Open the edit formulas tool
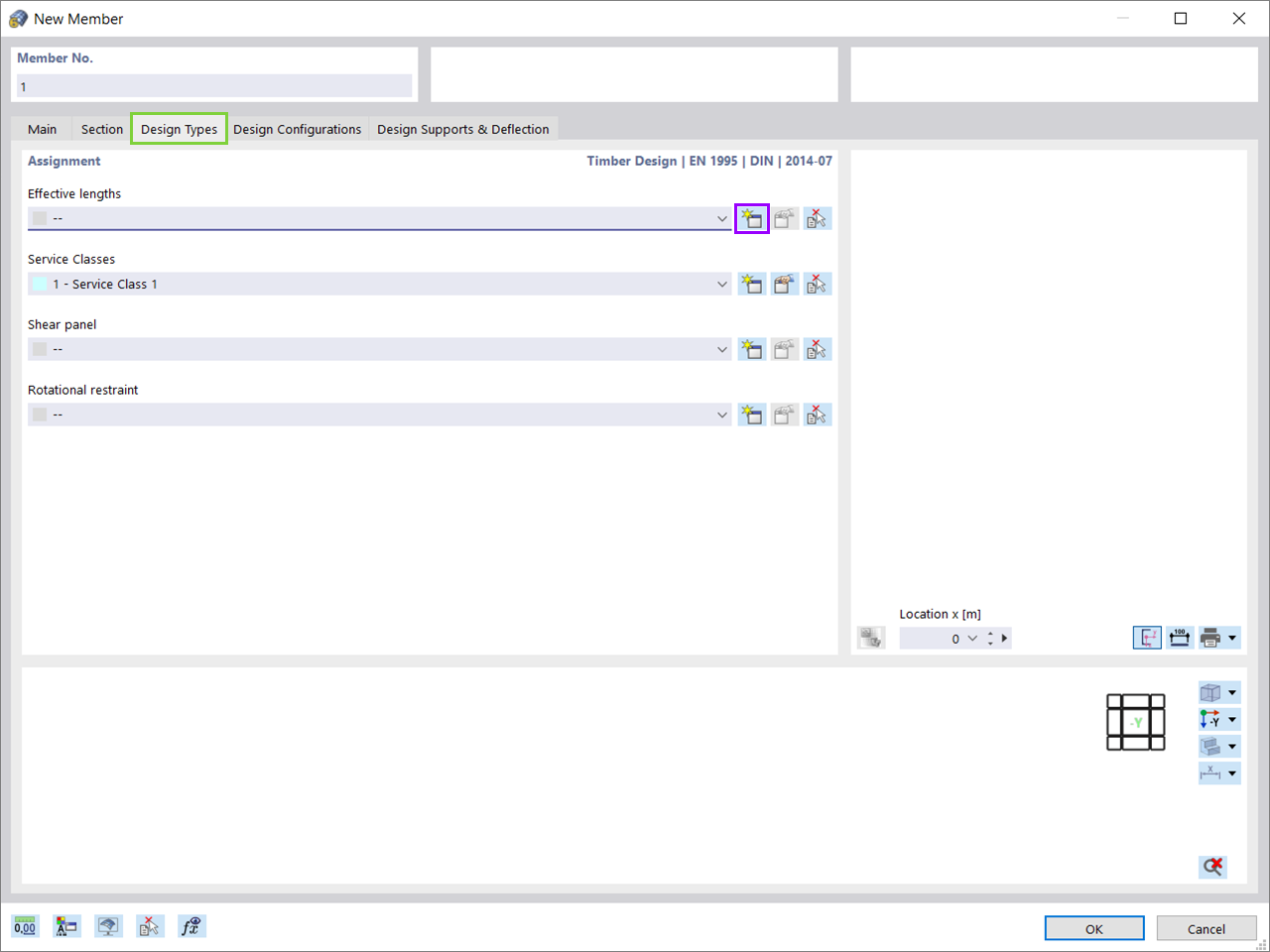 191,926
